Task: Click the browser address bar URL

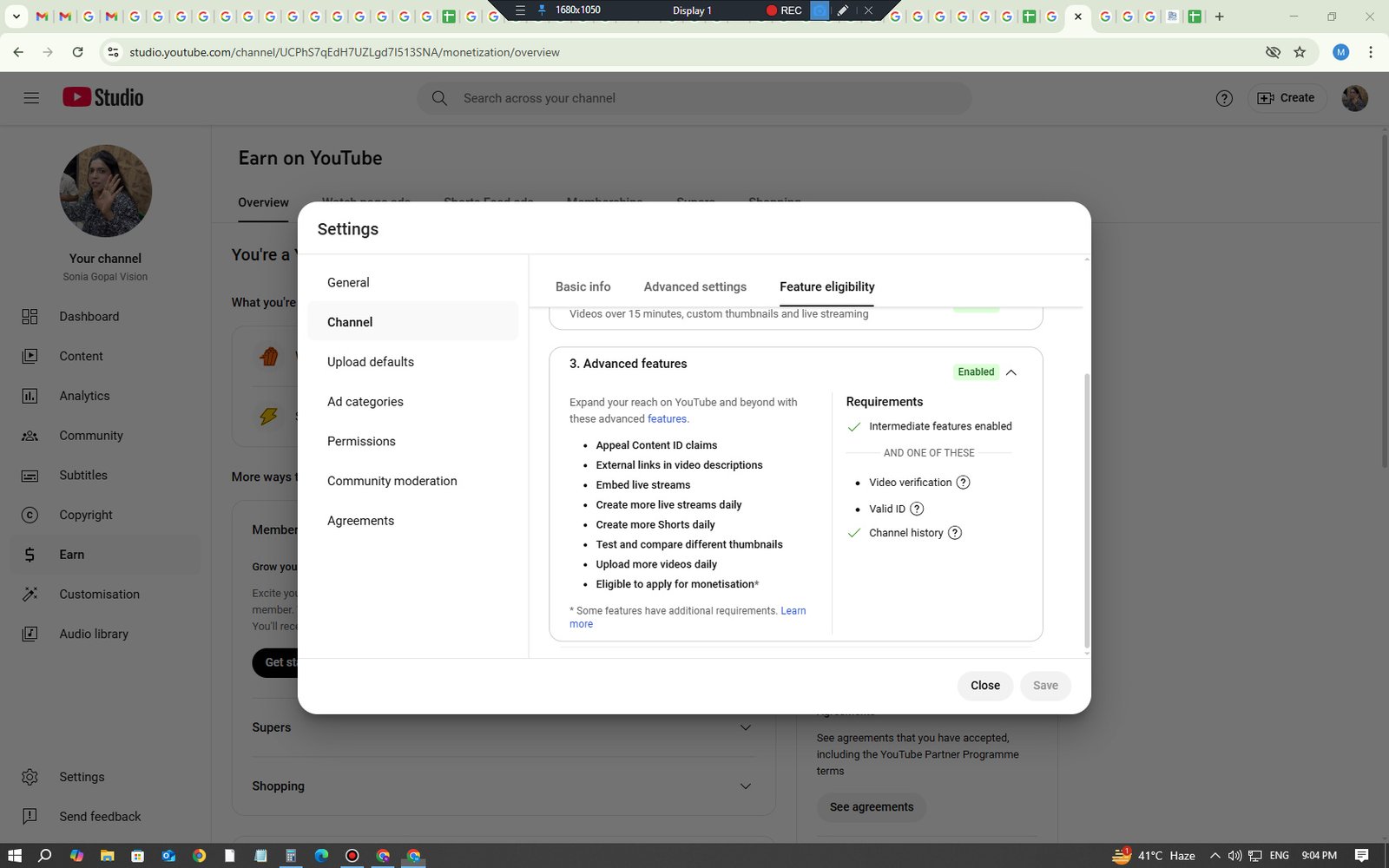Action: coord(345,52)
